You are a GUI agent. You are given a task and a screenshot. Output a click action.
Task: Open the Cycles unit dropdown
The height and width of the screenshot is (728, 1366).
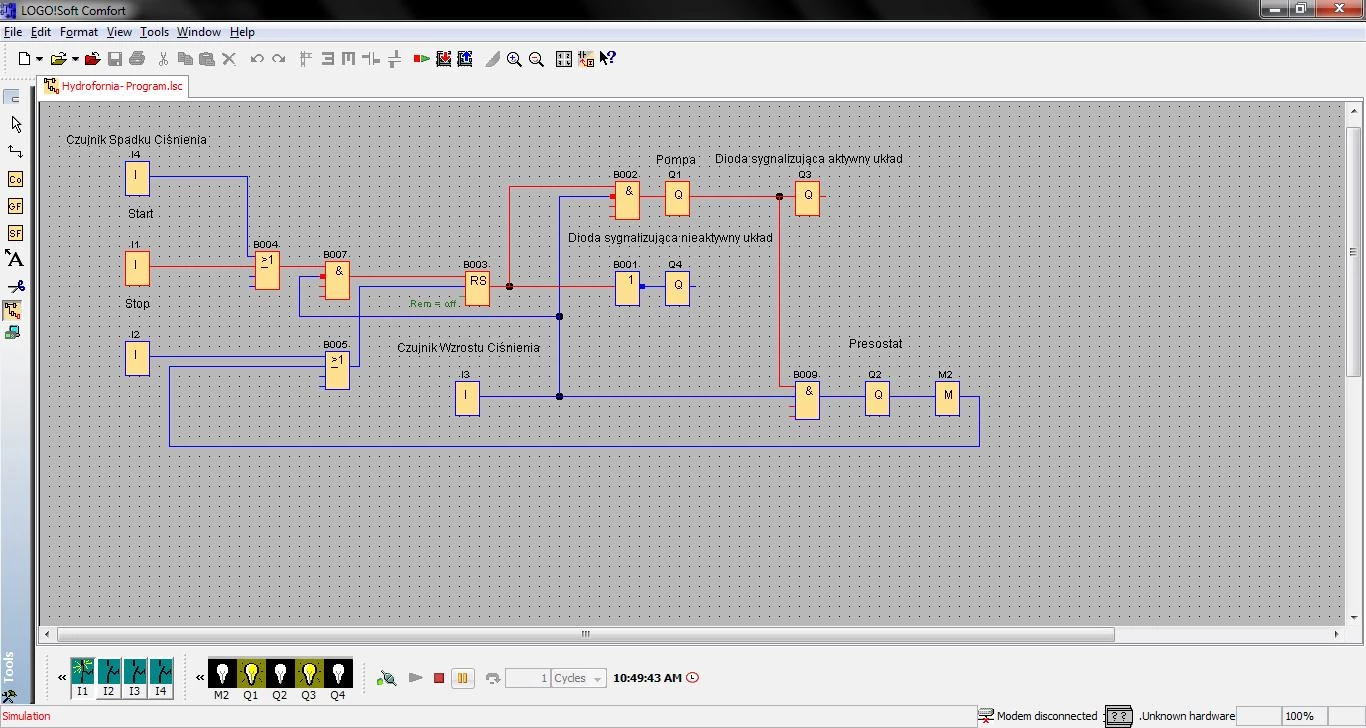pos(598,679)
